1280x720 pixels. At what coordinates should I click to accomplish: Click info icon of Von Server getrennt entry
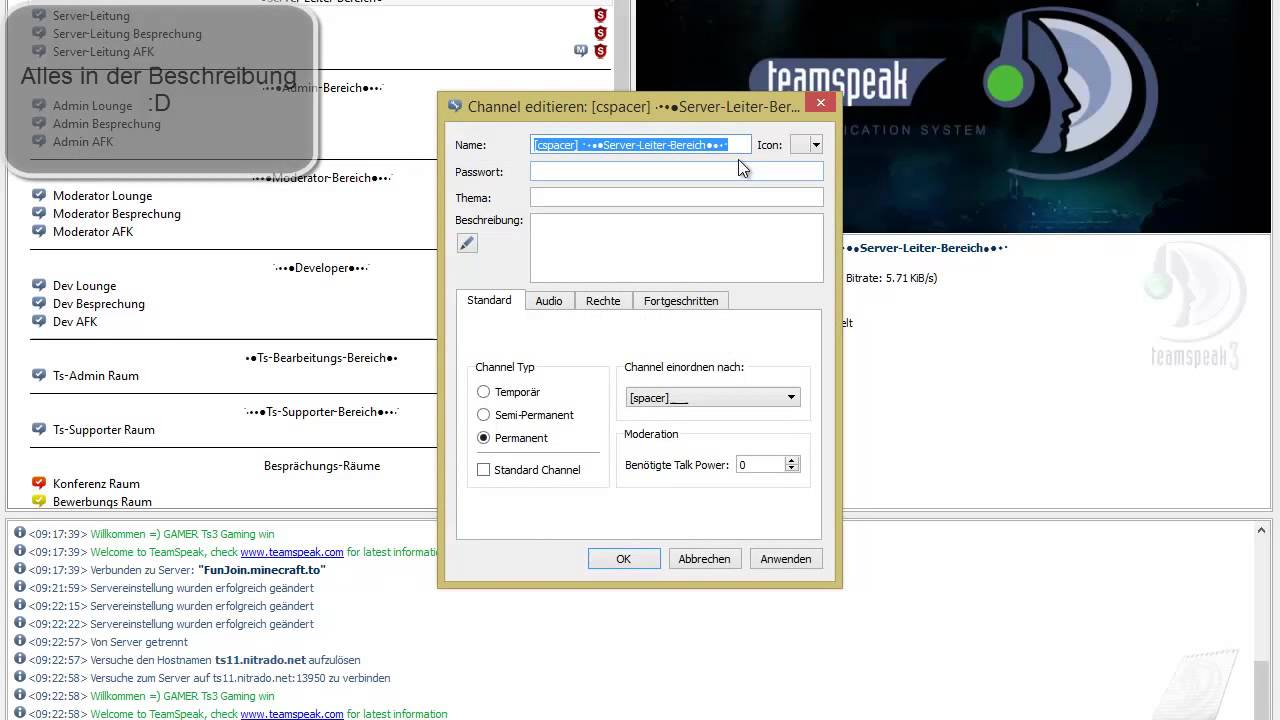pyautogui.click(x=19, y=641)
